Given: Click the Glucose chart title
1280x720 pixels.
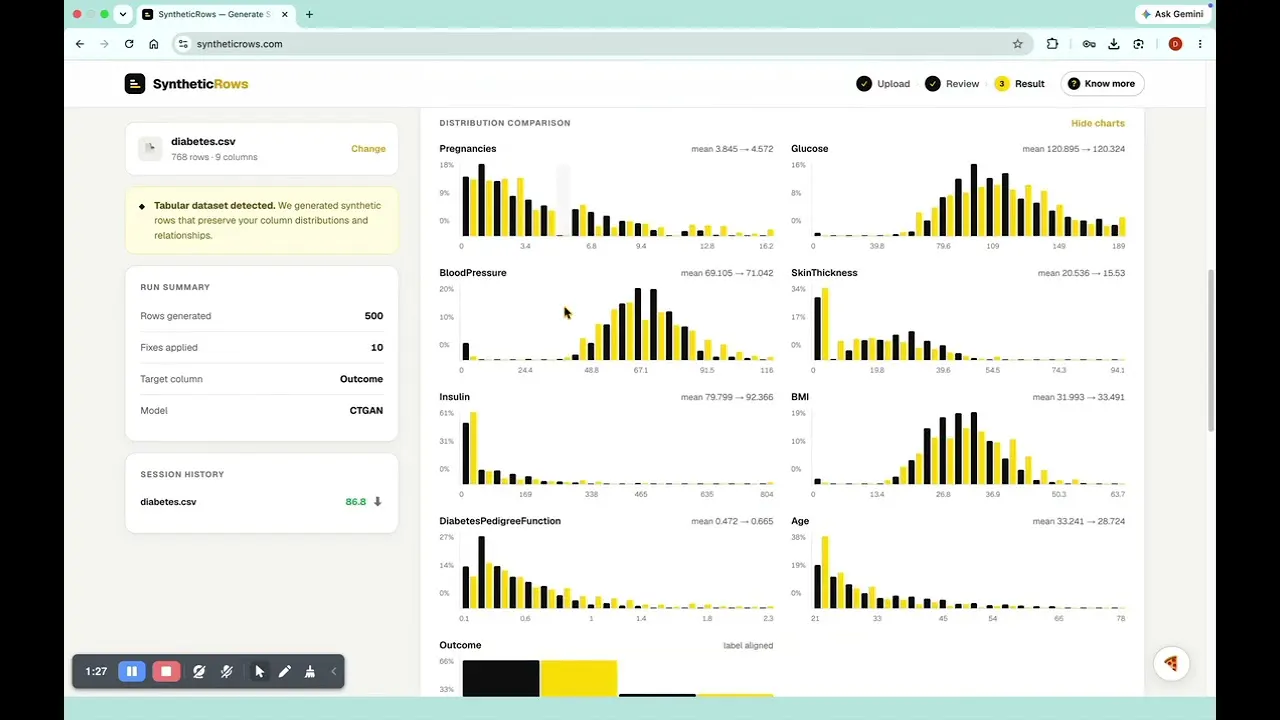Looking at the screenshot, I should (x=810, y=149).
